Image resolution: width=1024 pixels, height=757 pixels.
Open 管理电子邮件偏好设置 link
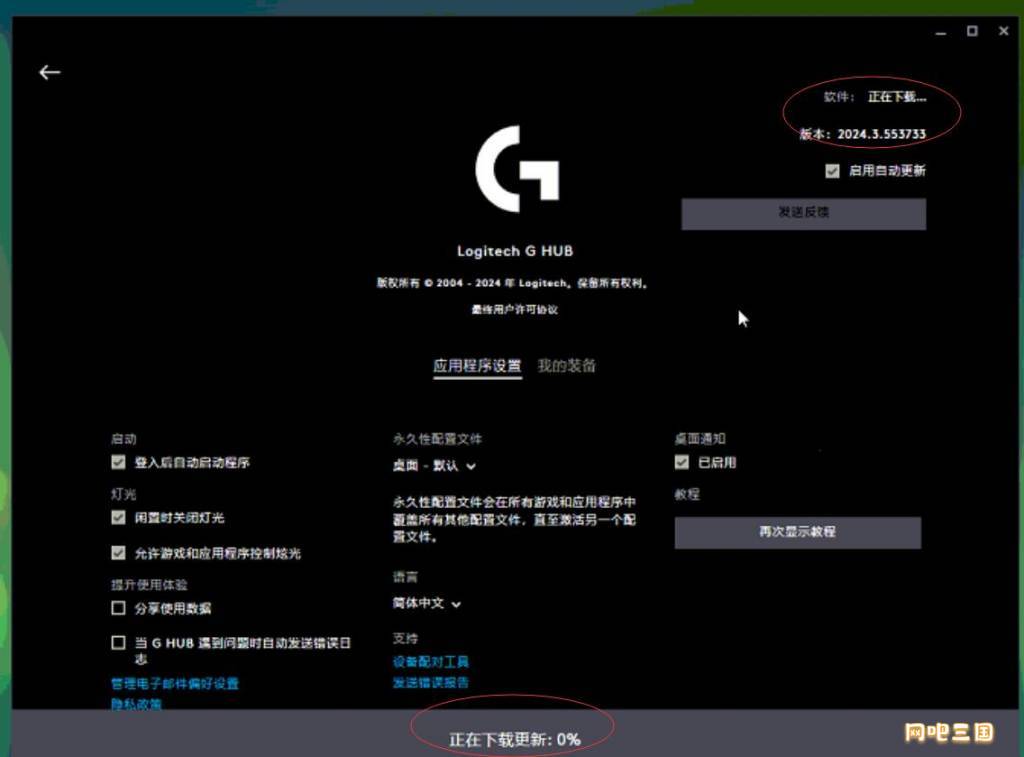[x=175, y=684]
